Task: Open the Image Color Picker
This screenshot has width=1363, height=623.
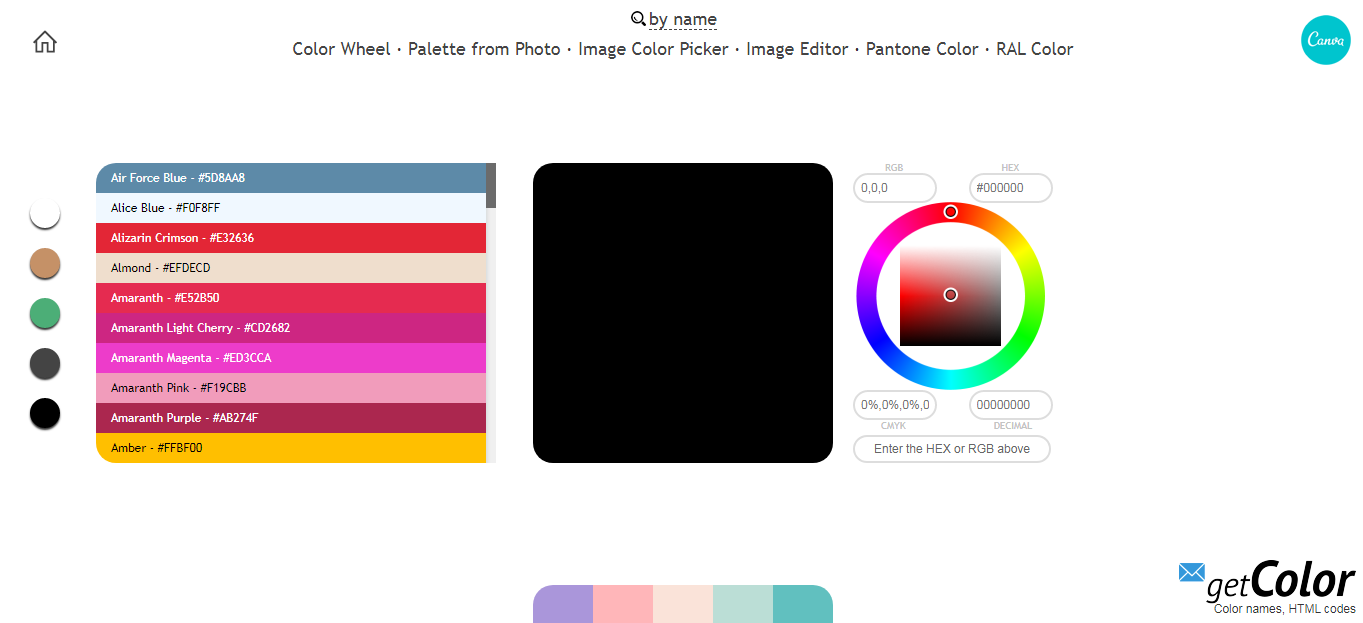Action: 653,48
